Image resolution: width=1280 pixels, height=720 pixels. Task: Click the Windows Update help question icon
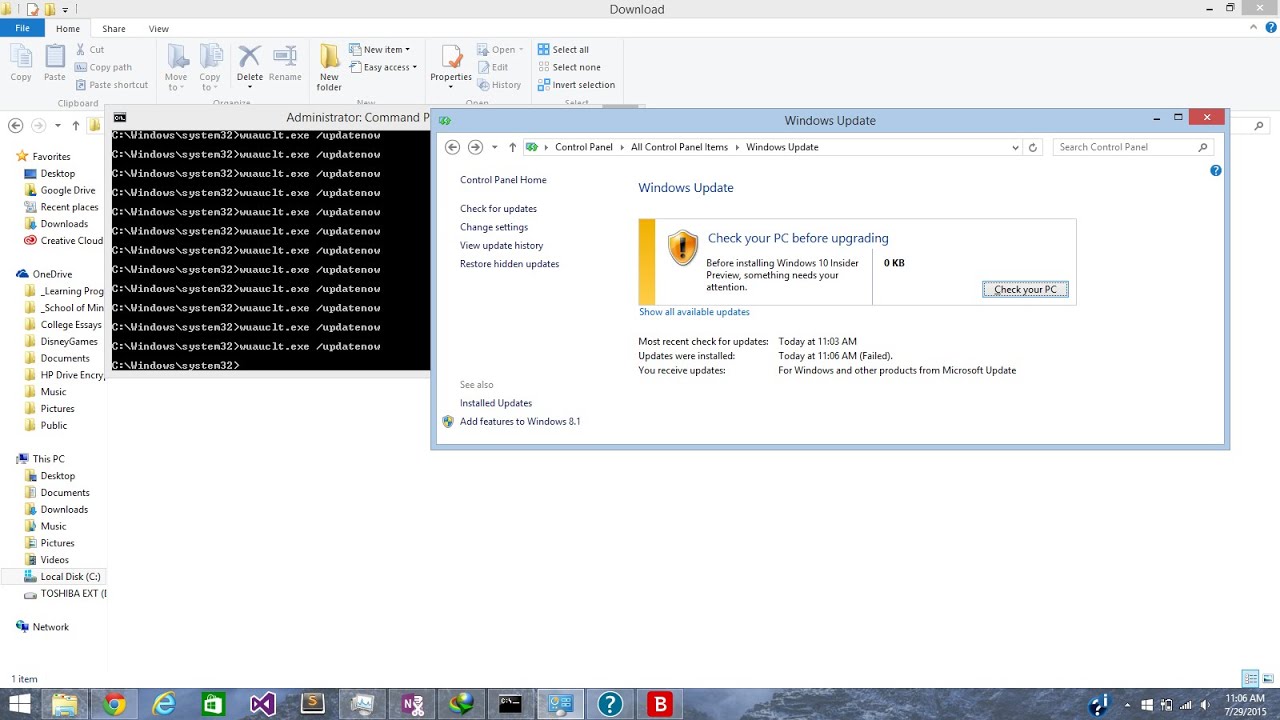pyautogui.click(x=1216, y=171)
